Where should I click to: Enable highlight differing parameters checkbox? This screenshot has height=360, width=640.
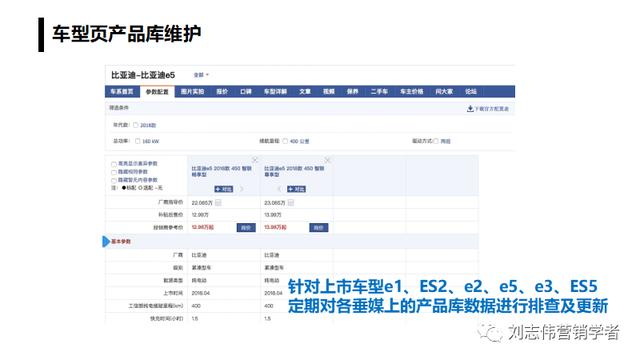click(x=114, y=164)
